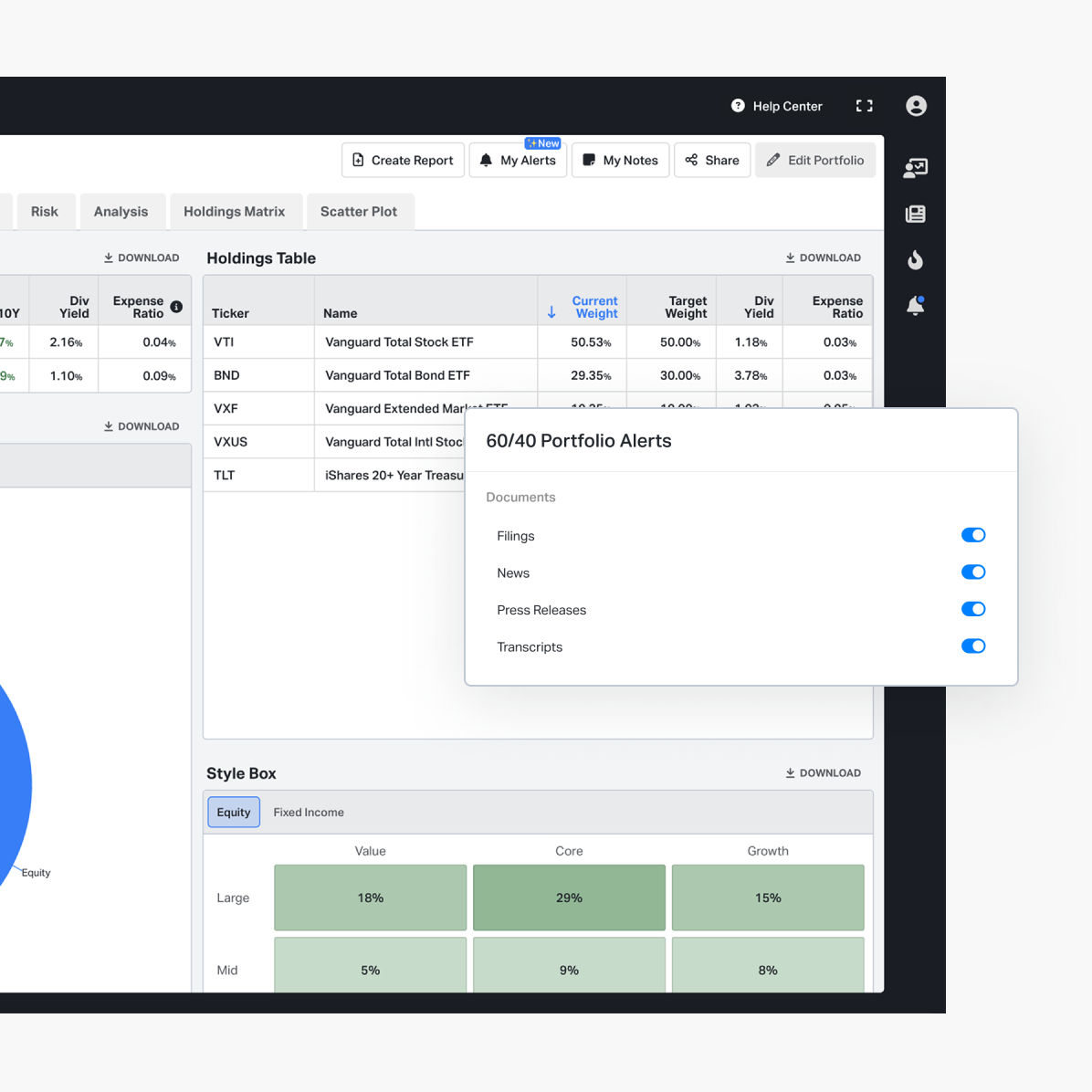Select Large Core 29% style box cell

pos(569,898)
